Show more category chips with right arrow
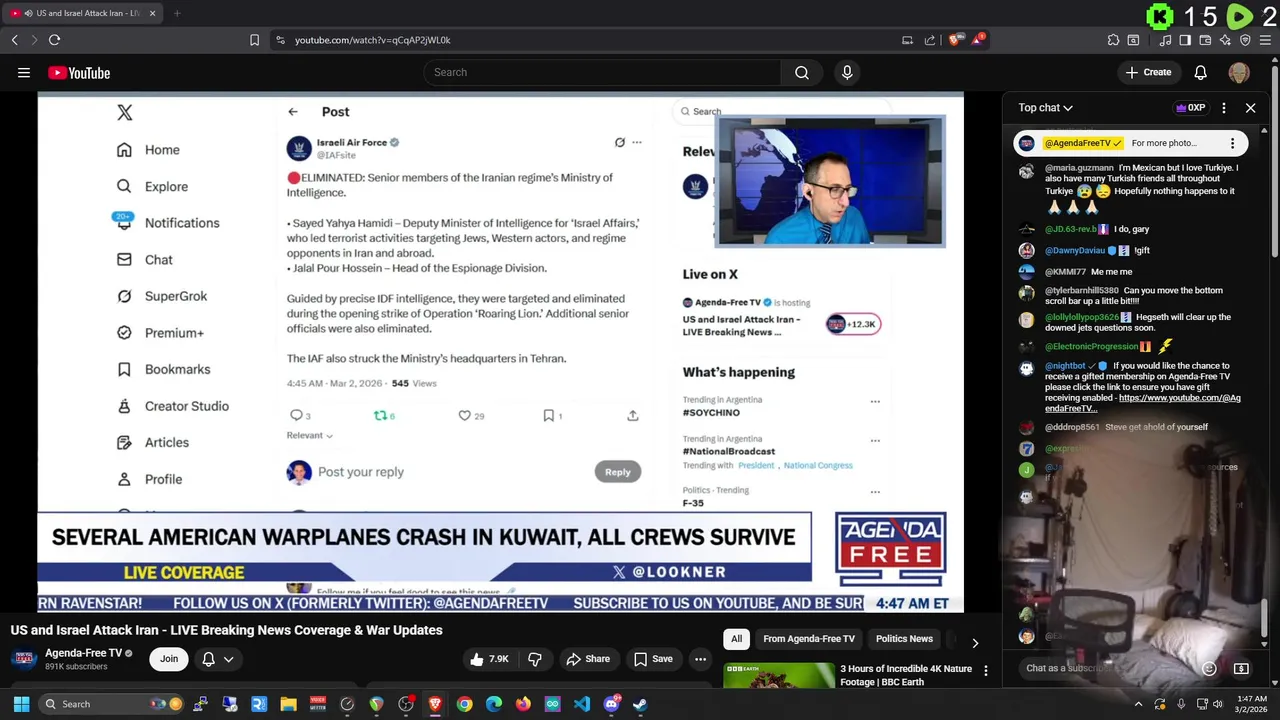Viewport: 1280px width, 720px height. pos(975,643)
